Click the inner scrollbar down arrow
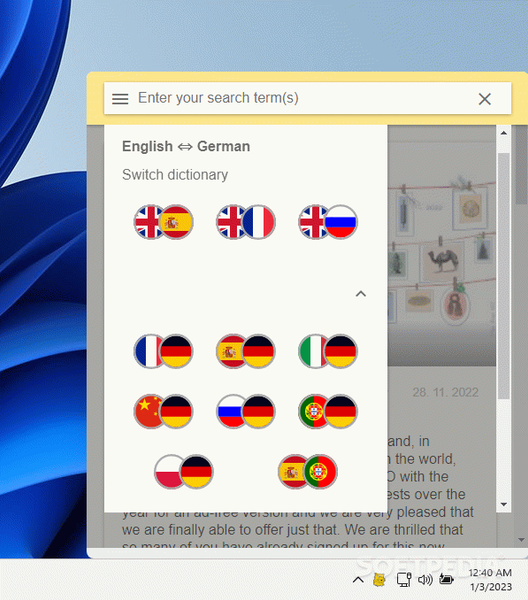Viewport: 528px width, 600px height. (x=504, y=504)
